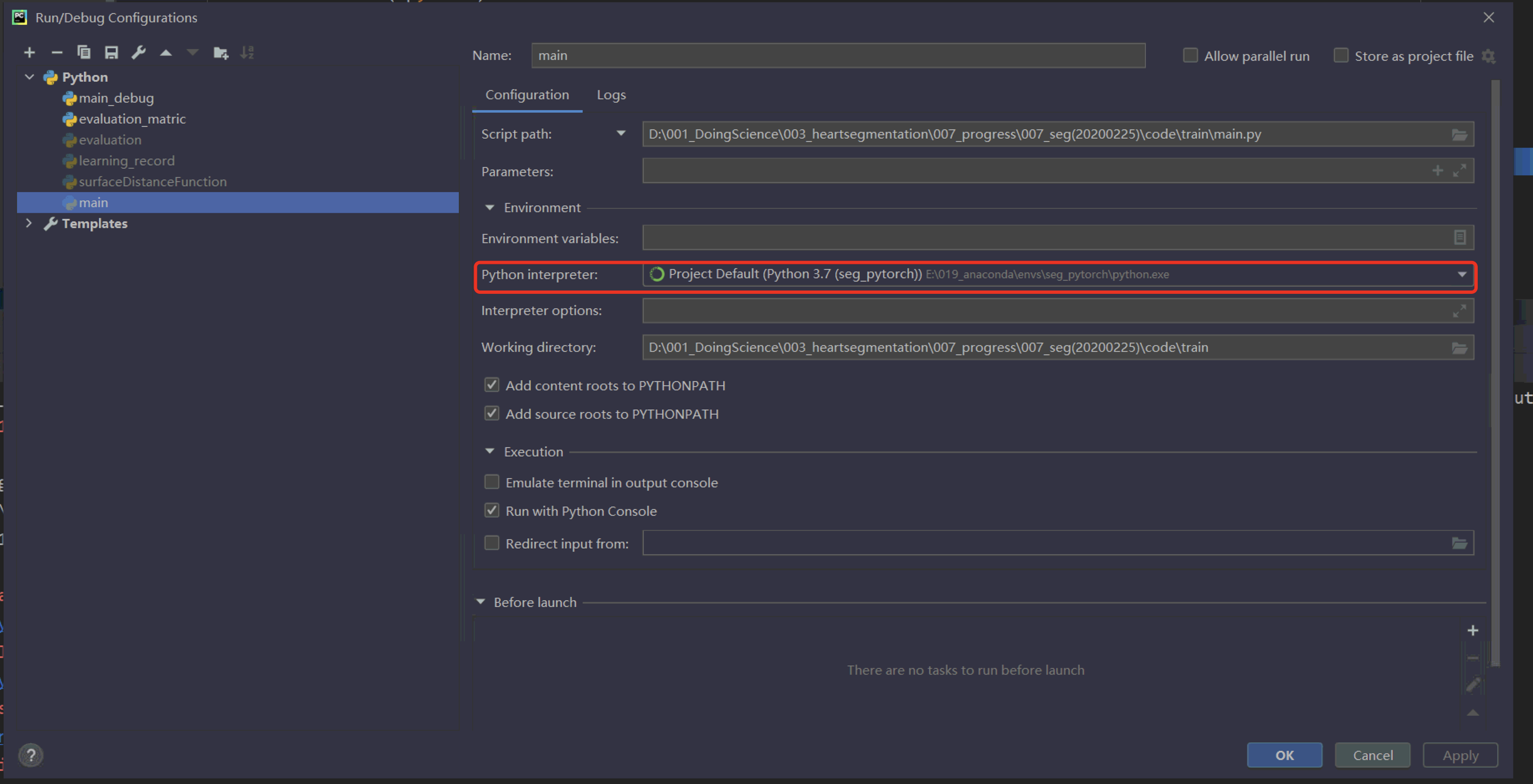Expand the Templates tree node
1533x784 pixels.
pyautogui.click(x=28, y=224)
